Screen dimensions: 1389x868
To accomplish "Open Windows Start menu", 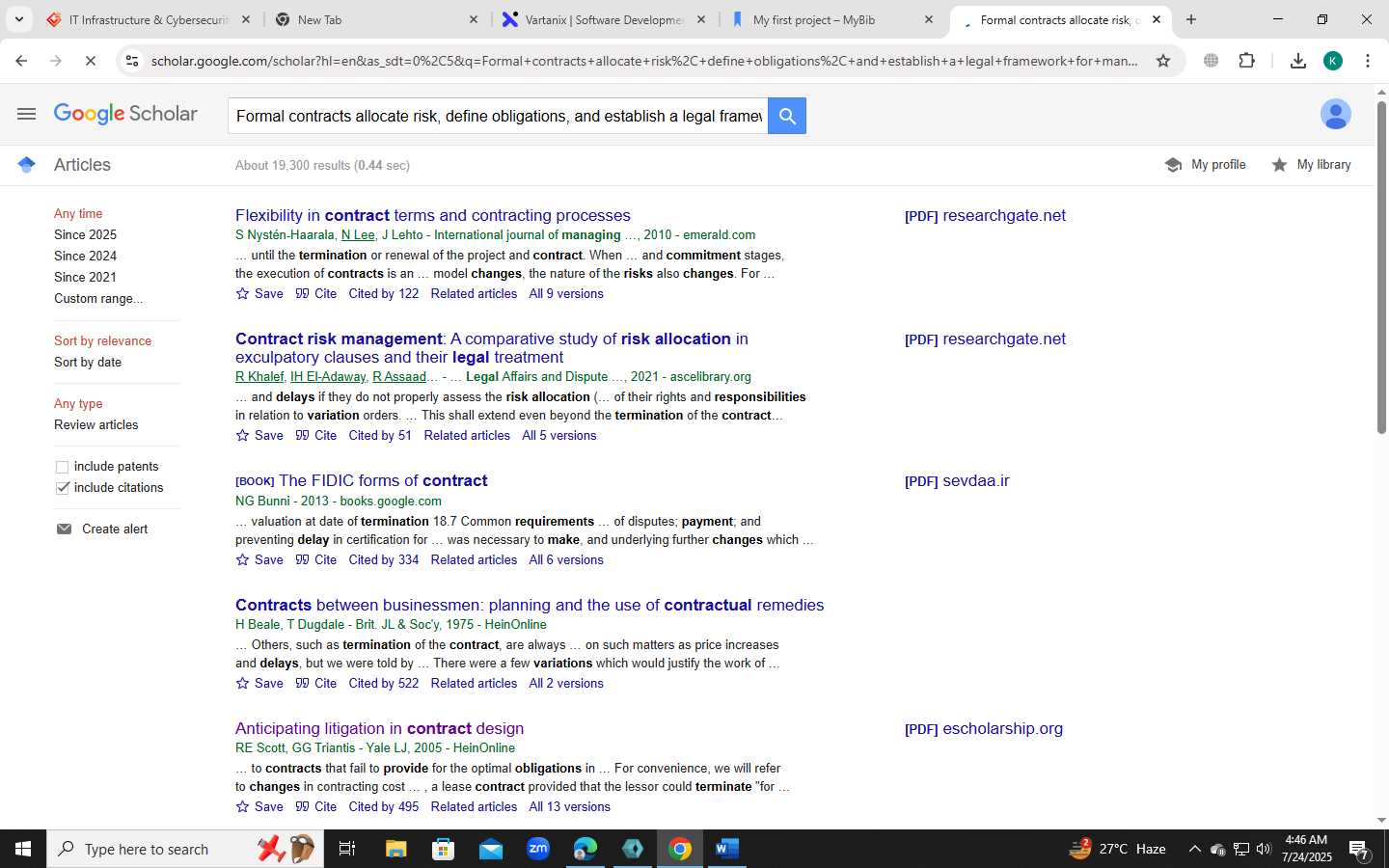I will click(23, 849).
